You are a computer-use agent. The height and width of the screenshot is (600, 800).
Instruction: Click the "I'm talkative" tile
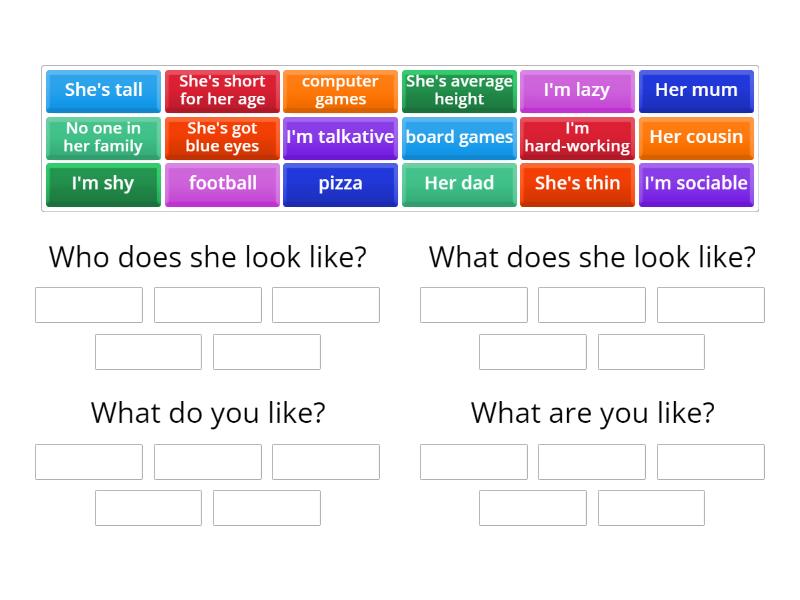[340, 137]
